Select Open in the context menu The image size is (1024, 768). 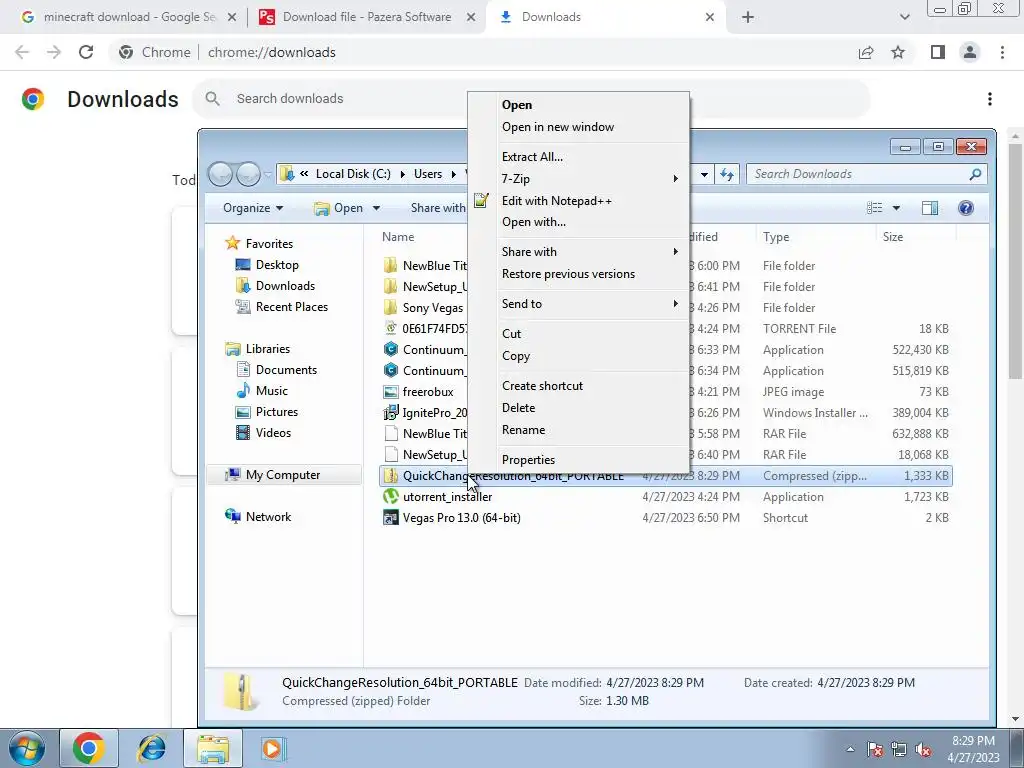coord(517,105)
